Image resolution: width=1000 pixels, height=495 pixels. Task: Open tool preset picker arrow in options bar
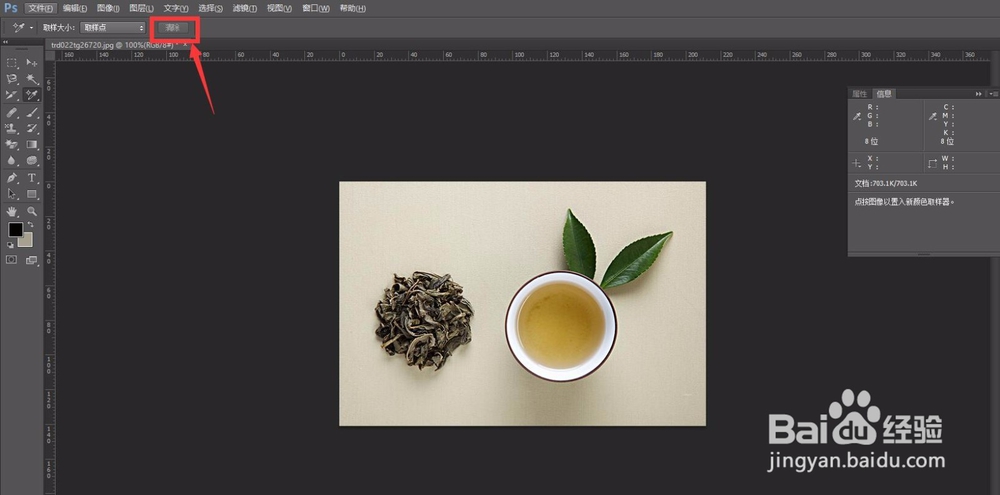(32, 28)
